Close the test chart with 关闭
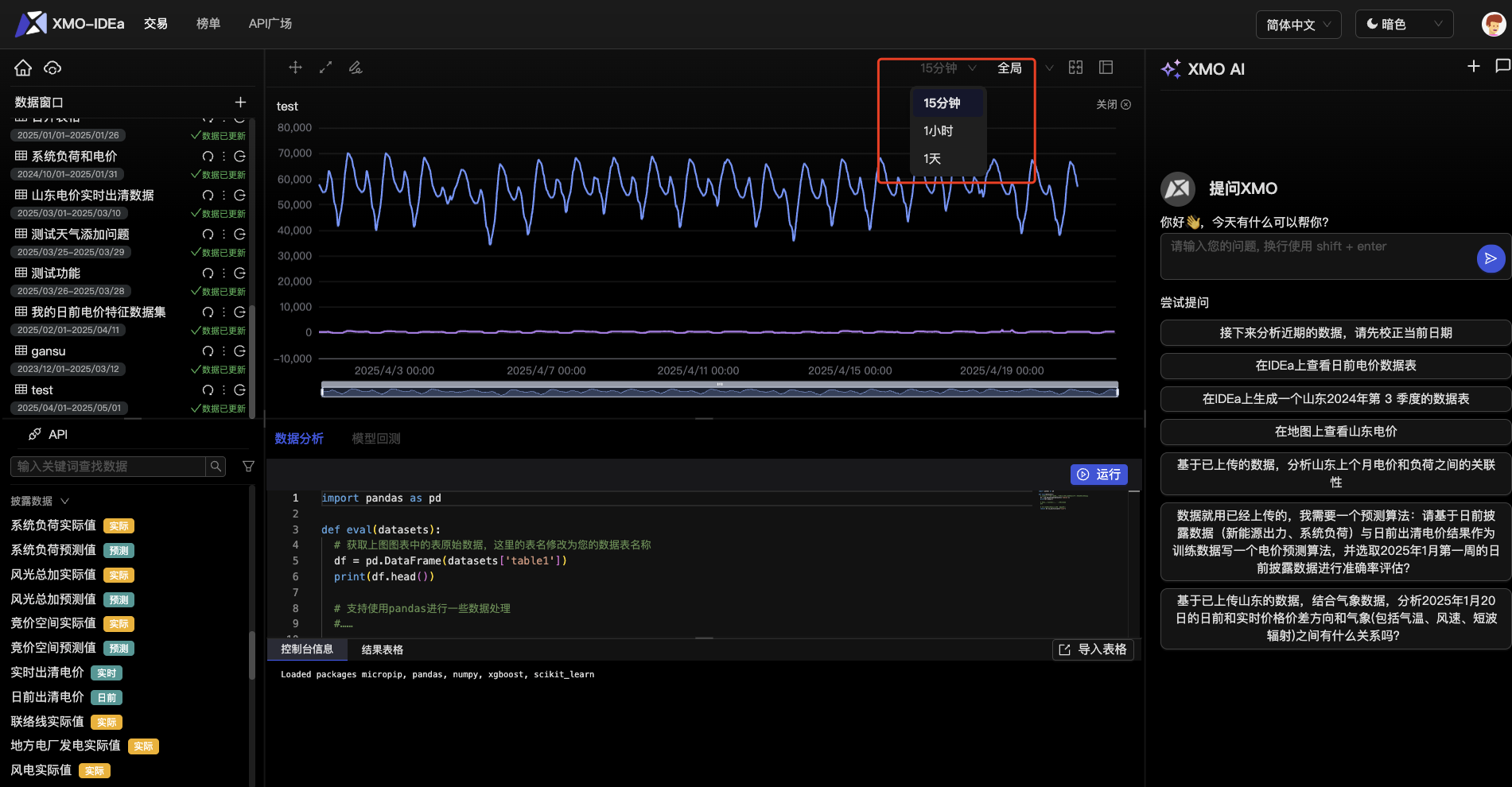The image size is (1512, 787). (x=1114, y=105)
